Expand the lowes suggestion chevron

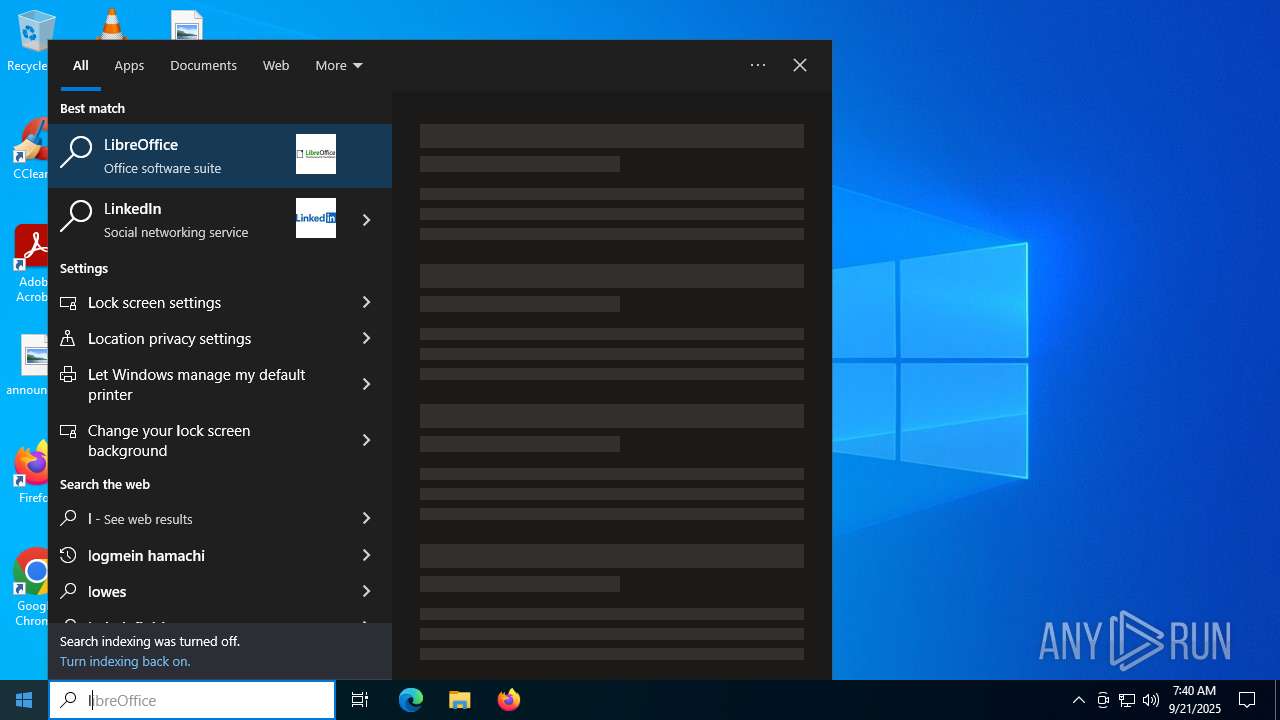tap(366, 591)
